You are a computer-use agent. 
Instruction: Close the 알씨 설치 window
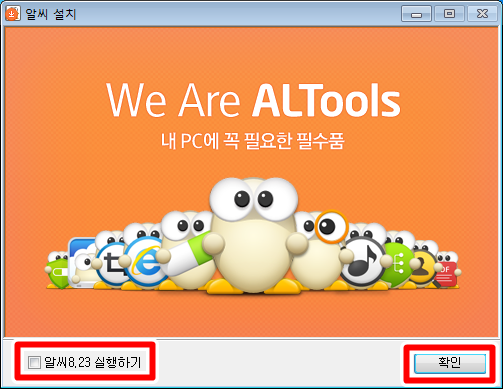(x=482, y=14)
